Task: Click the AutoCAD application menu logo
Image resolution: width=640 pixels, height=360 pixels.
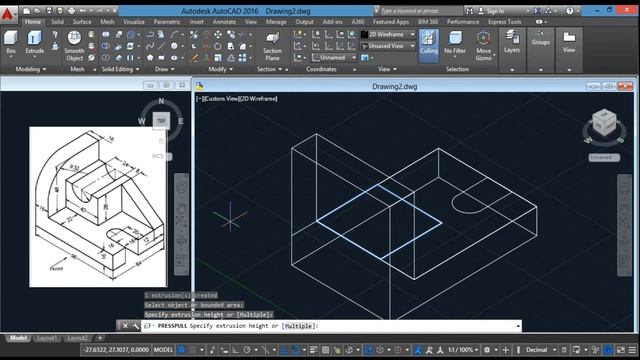Action: point(8,14)
